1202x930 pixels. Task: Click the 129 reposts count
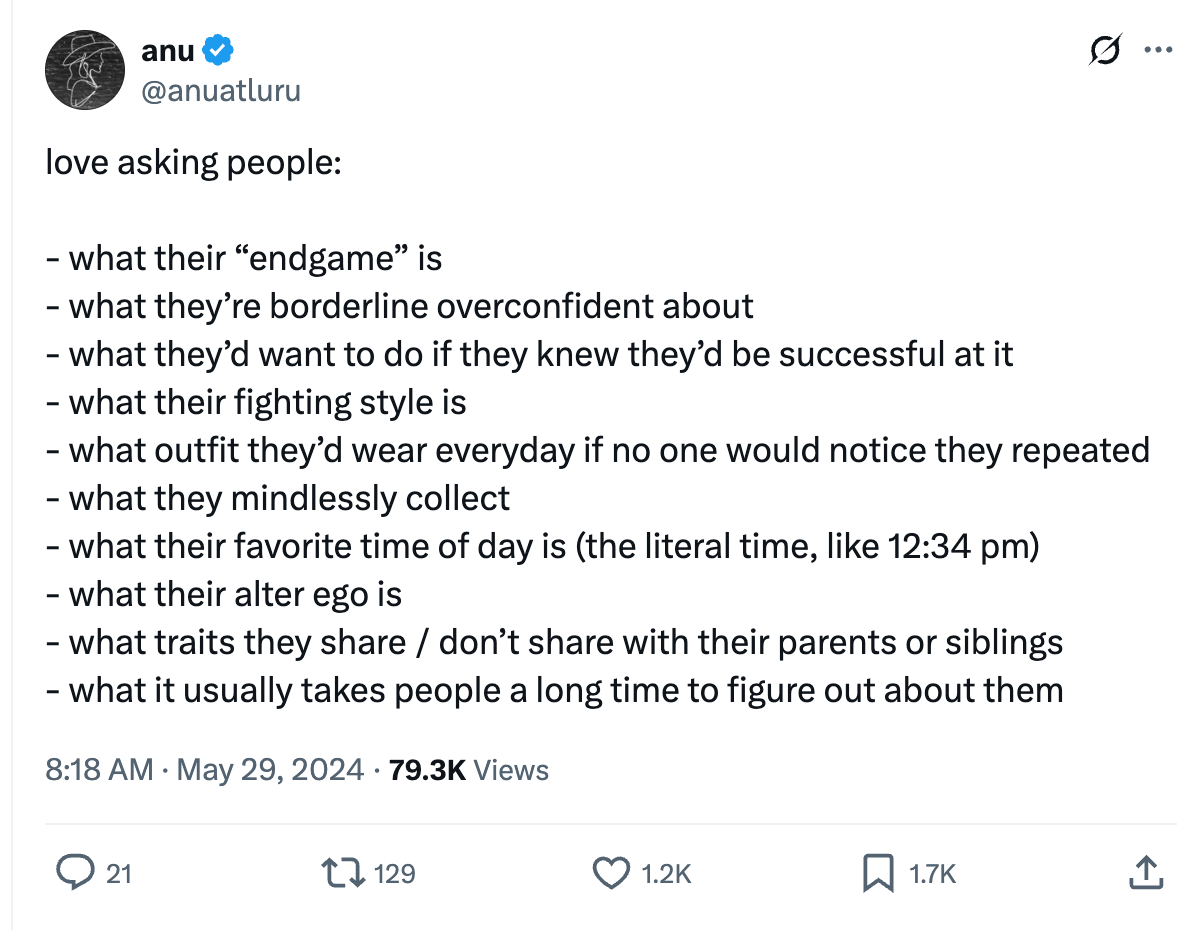coord(394,874)
